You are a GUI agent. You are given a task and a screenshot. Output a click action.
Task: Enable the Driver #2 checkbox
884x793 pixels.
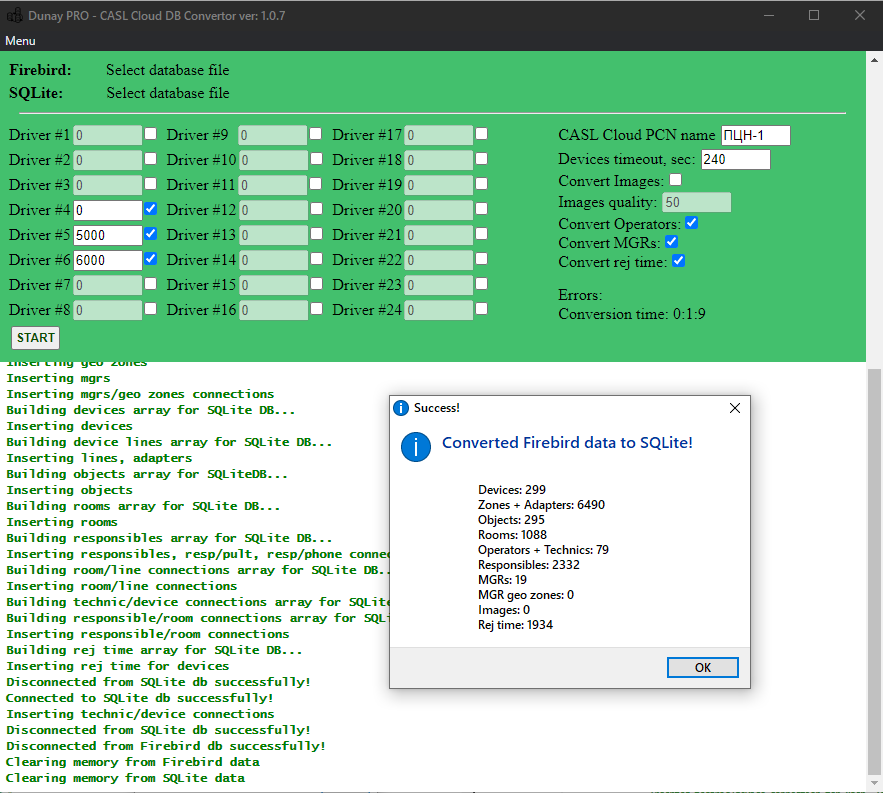pos(151,159)
